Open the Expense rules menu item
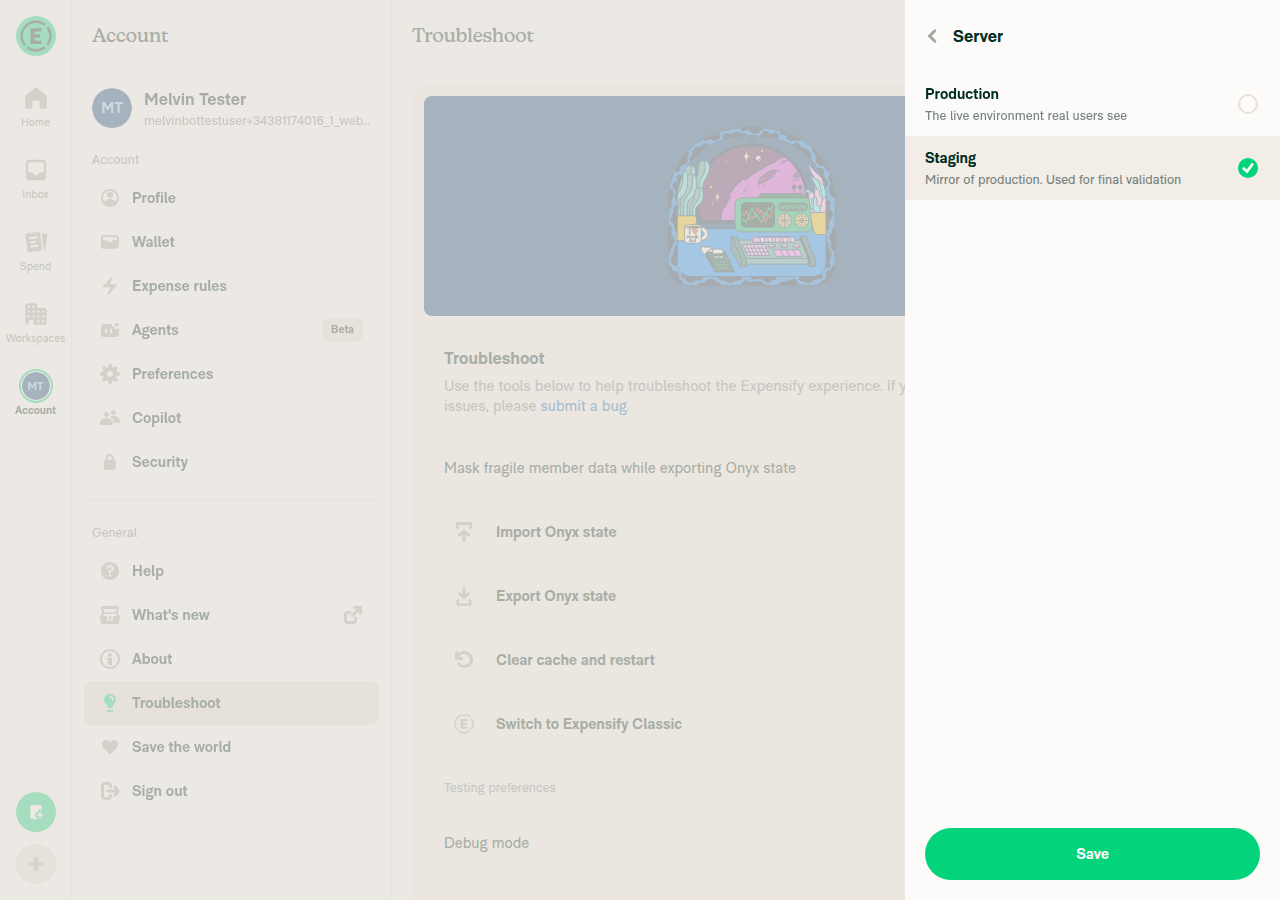This screenshot has width=1280, height=900. pos(232,286)
